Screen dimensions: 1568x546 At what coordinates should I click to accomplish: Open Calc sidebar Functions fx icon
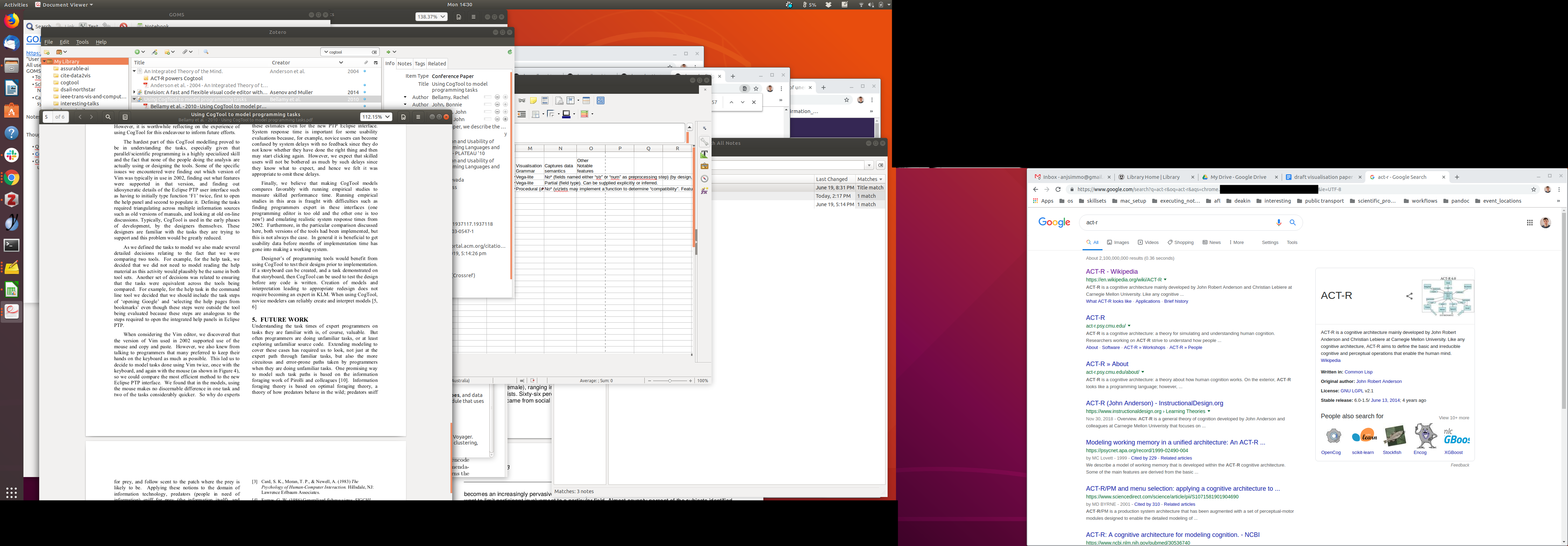coord(704,191)
